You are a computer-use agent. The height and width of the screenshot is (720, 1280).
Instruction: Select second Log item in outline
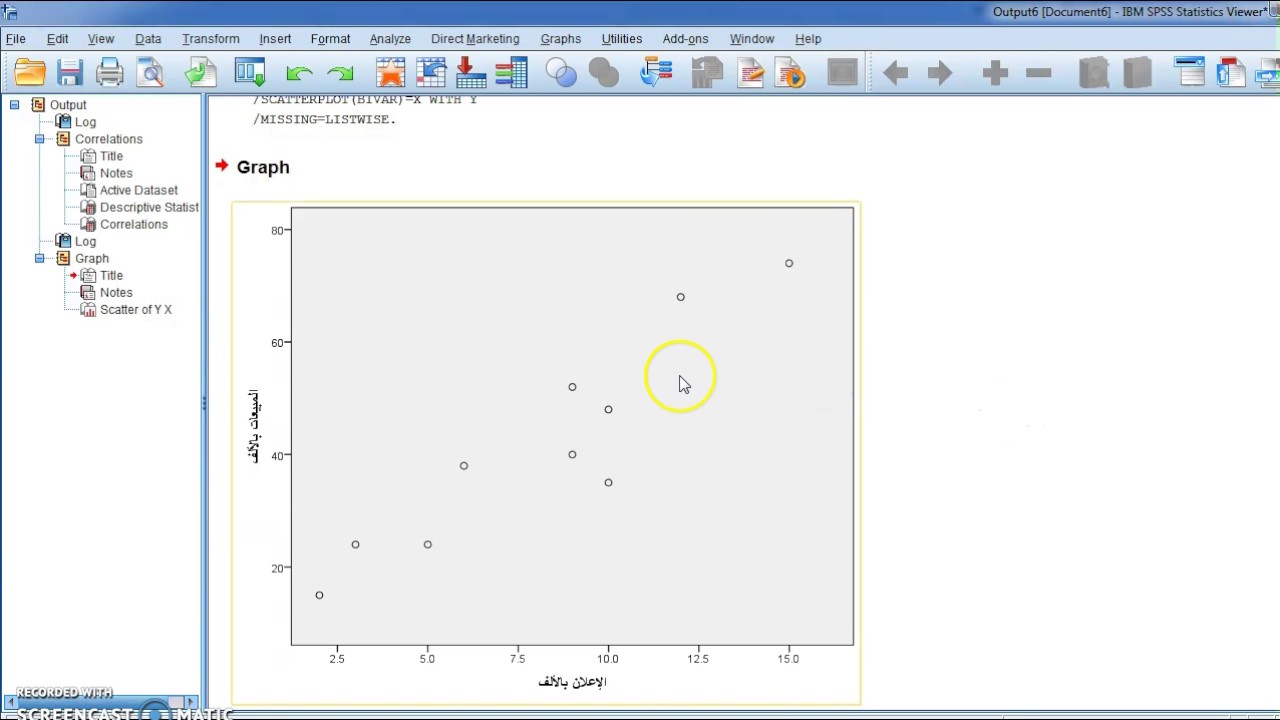(x=85, y=241)
